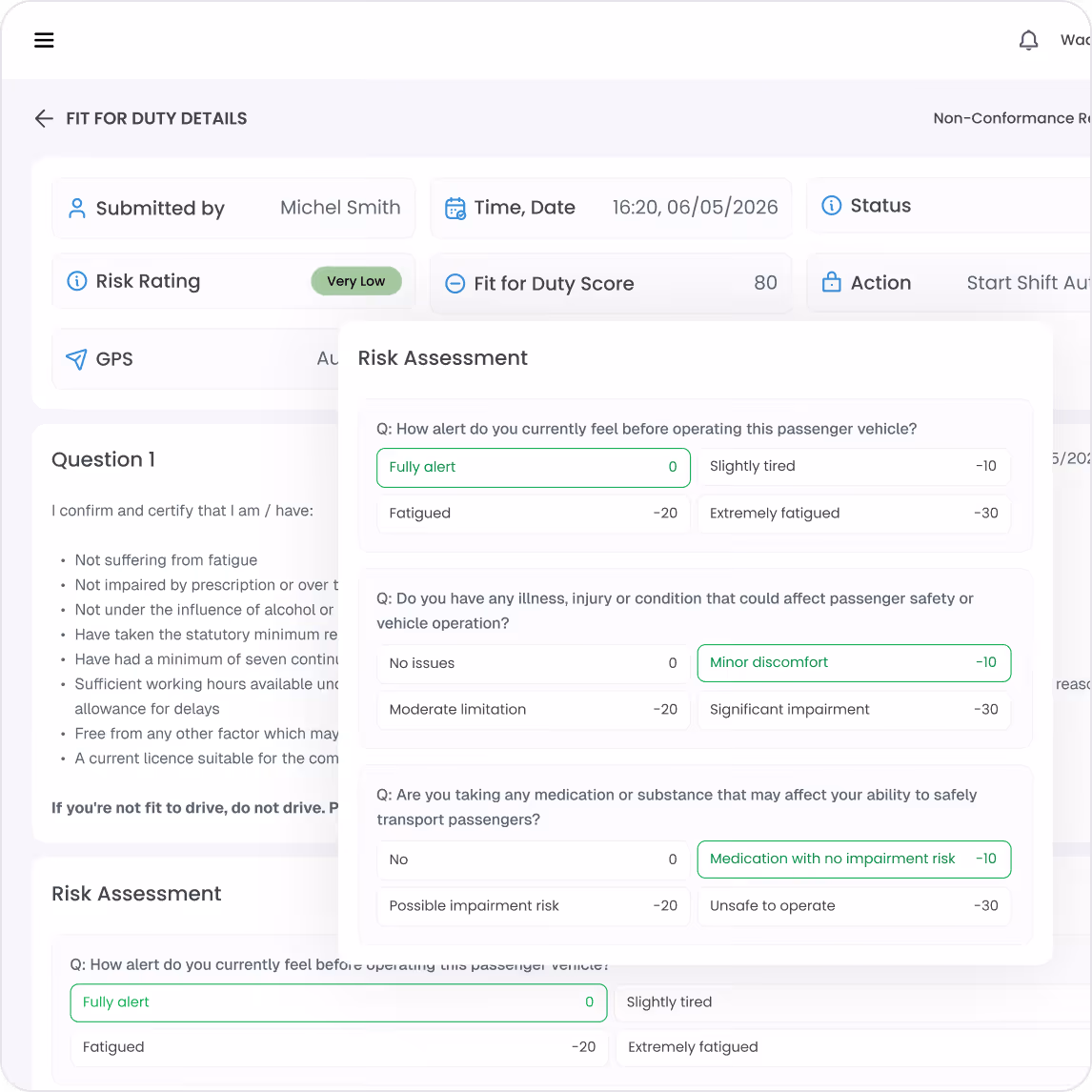The width and height of the screenshot is (1092, 1092).
Task: Select the Significant impairment option
Action: pos(854,710)
